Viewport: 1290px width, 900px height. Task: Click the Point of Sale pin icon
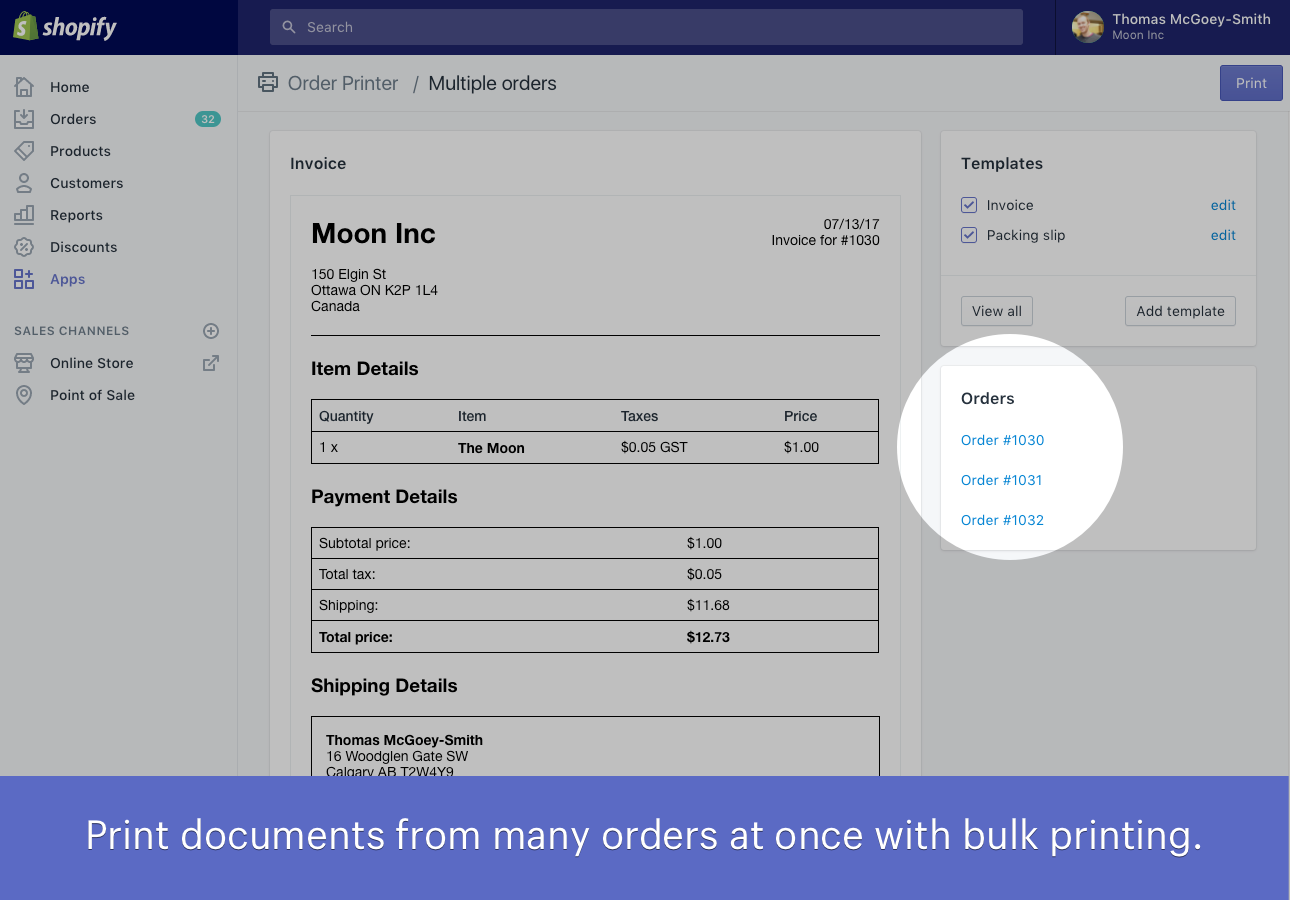click(24, 395)
